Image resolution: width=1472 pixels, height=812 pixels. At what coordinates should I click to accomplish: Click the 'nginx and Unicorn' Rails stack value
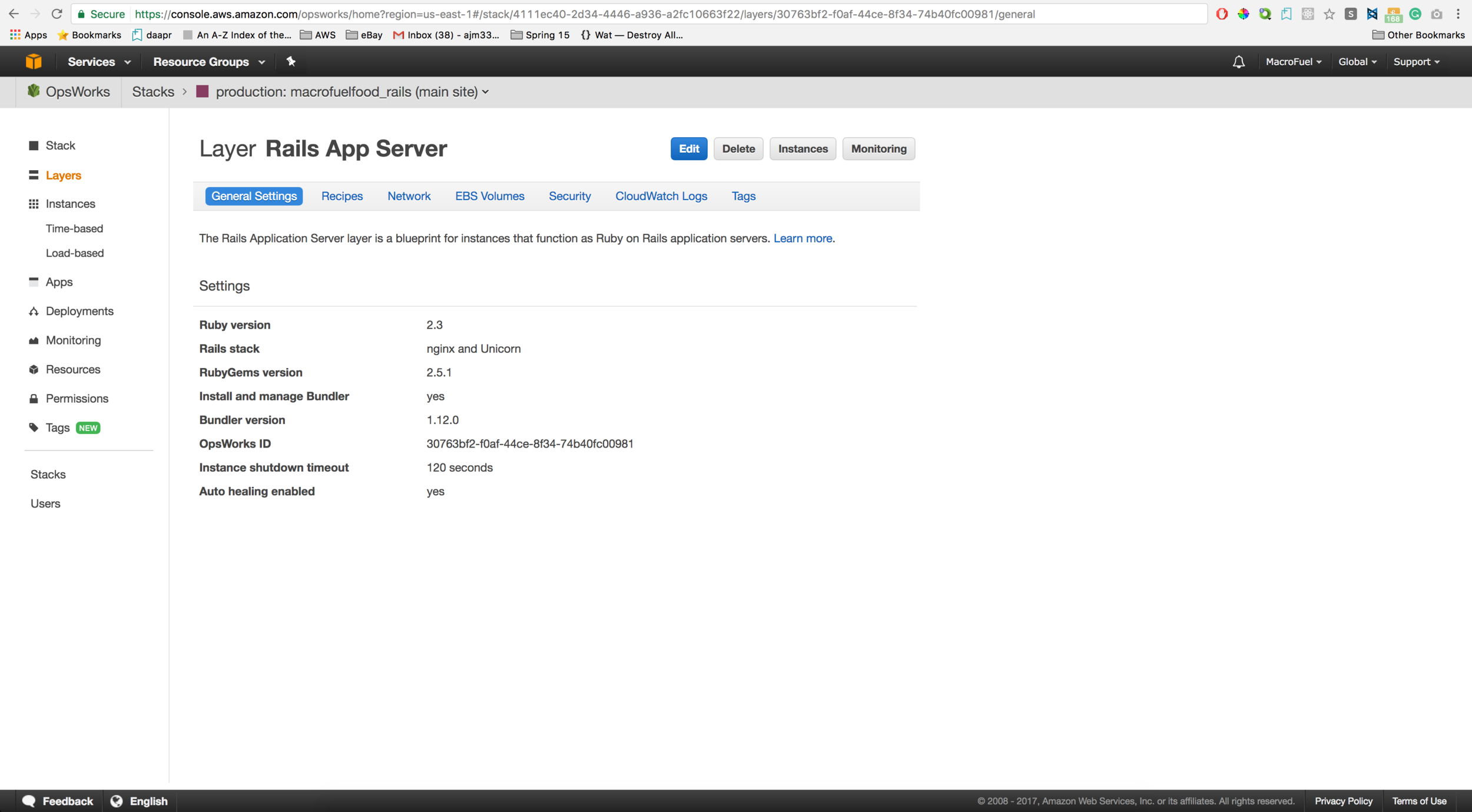pos(473,349)
